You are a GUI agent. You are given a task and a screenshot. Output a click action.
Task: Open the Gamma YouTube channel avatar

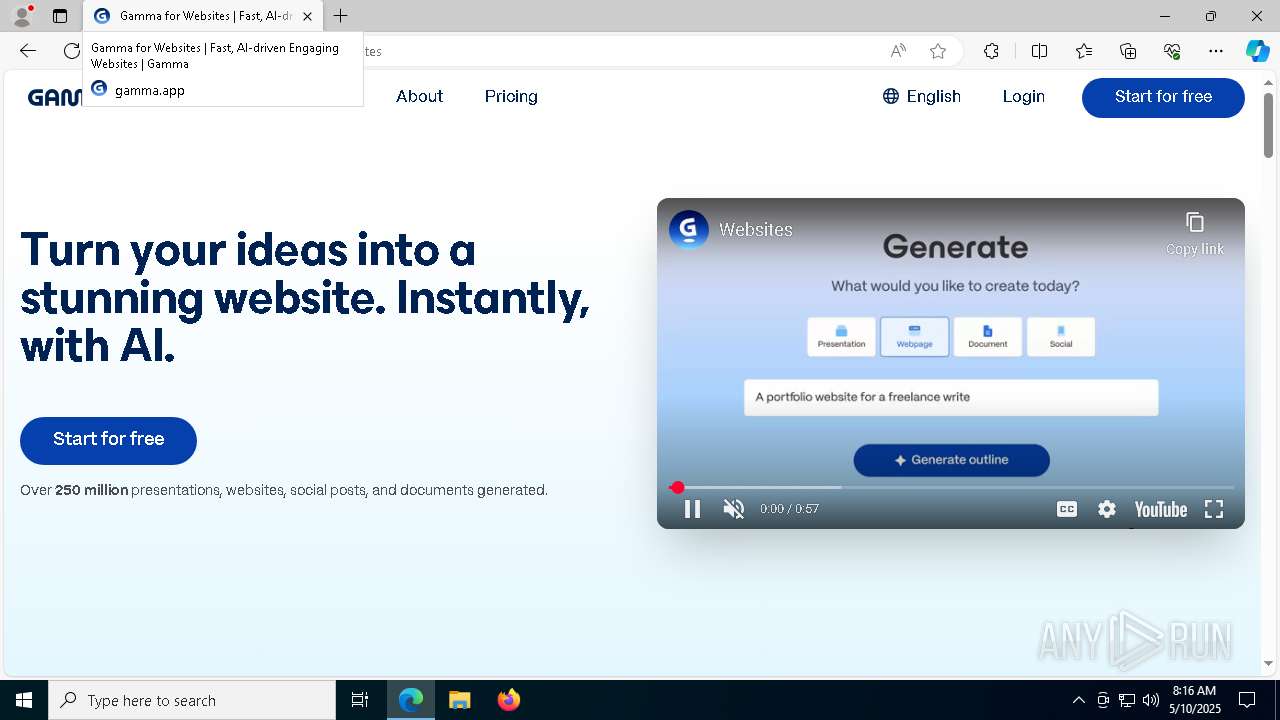[689, 230]
